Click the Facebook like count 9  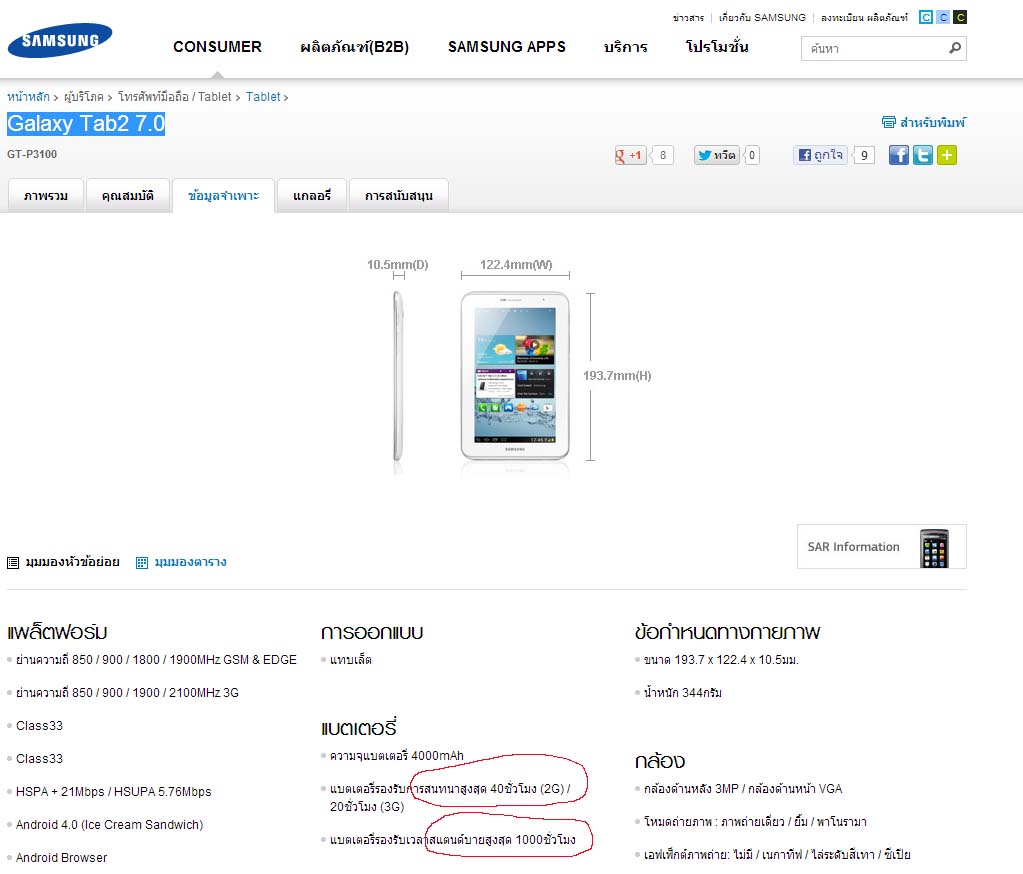[864, 155]
